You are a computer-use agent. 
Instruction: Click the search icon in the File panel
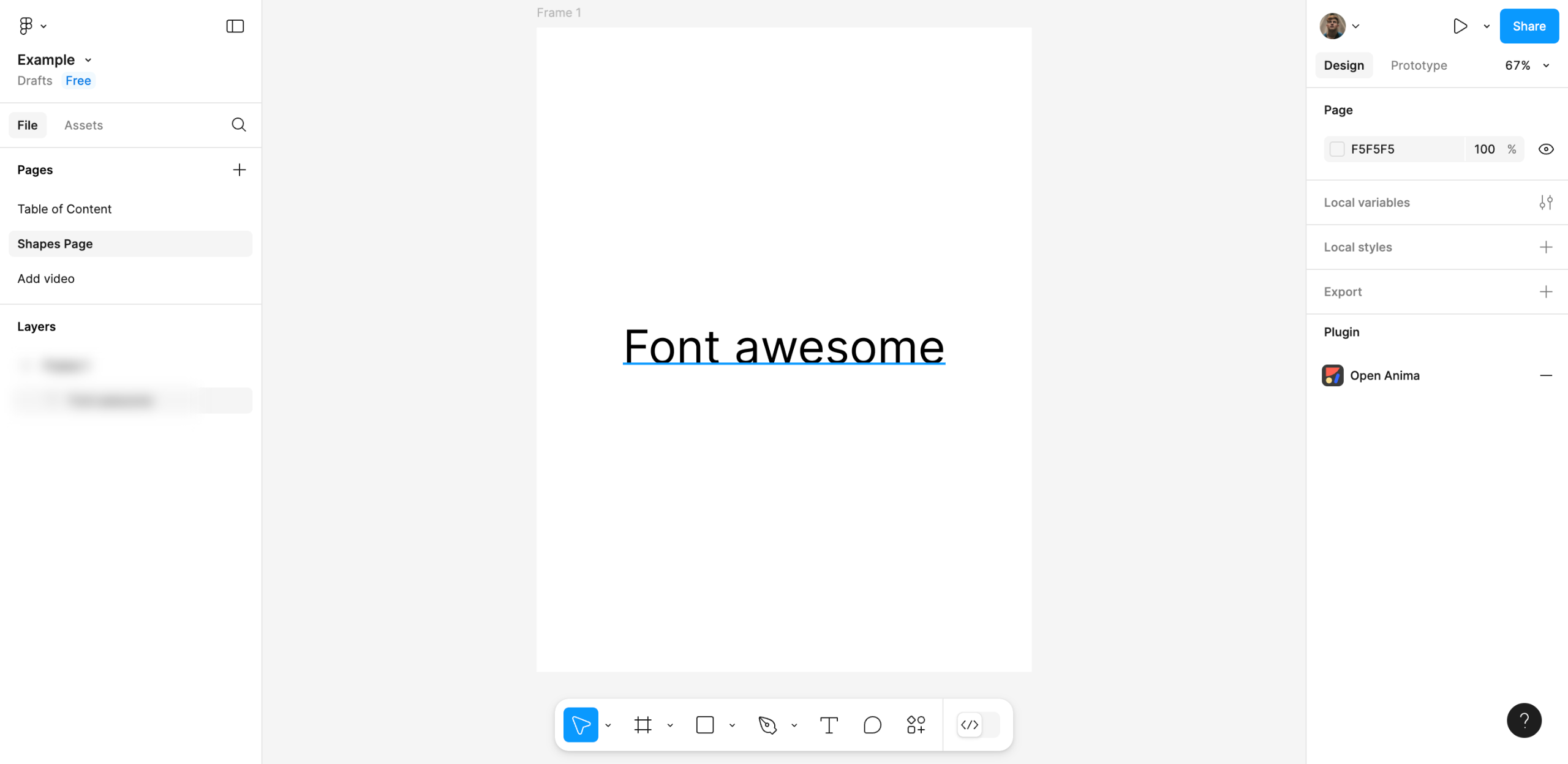tap(239, 125)
